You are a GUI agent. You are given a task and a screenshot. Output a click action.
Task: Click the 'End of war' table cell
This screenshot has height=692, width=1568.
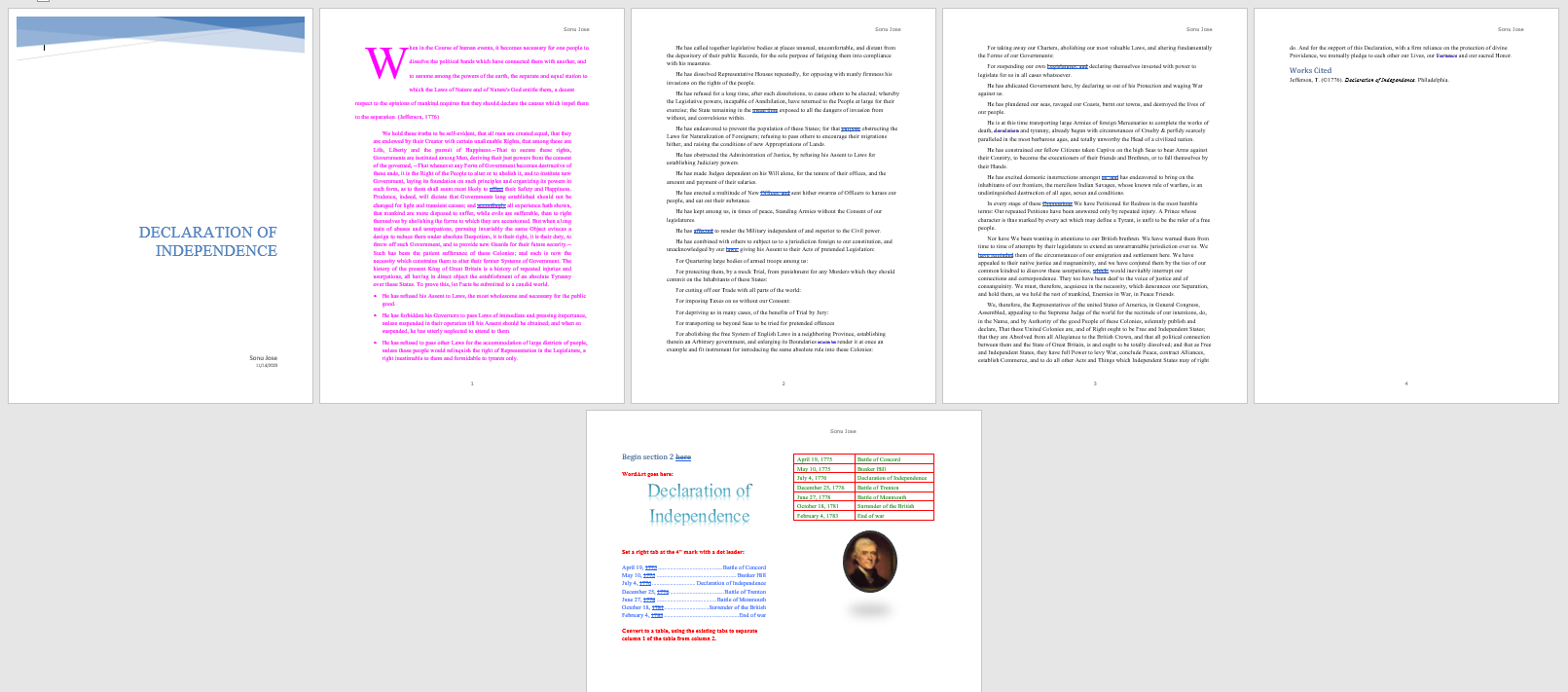(893, 516)
